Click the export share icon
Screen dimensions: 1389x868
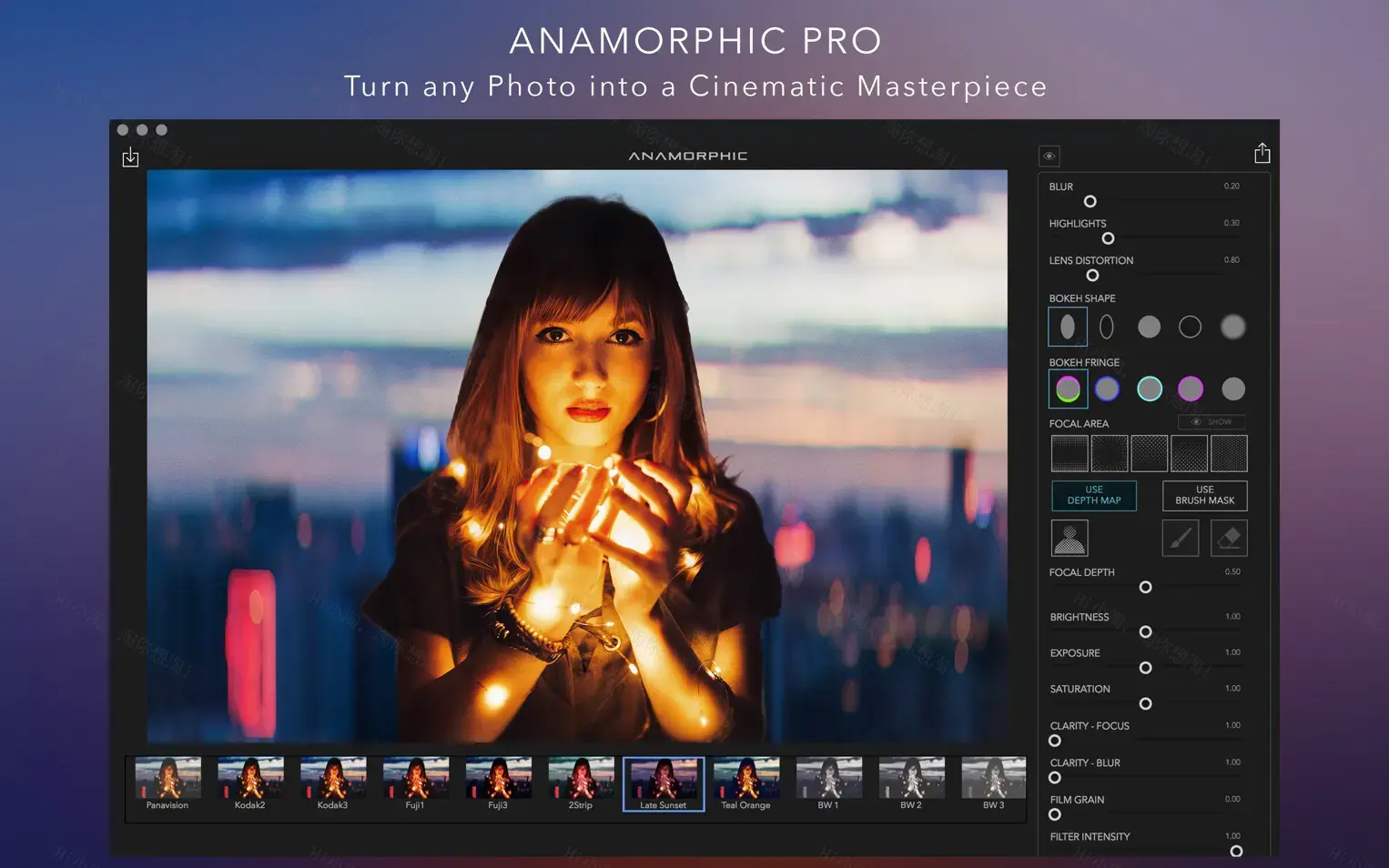point(1262,153)
